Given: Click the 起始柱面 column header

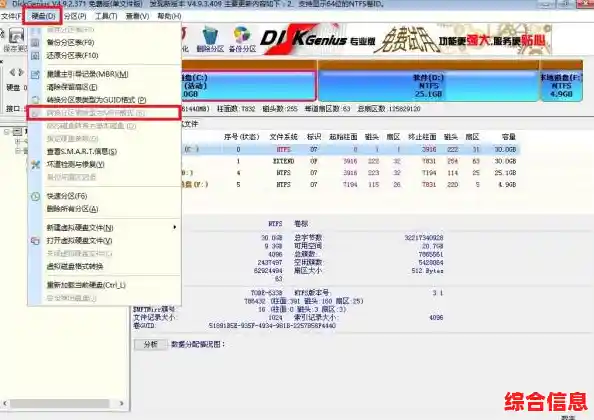Looking at the screenshot, I should 343,137.
